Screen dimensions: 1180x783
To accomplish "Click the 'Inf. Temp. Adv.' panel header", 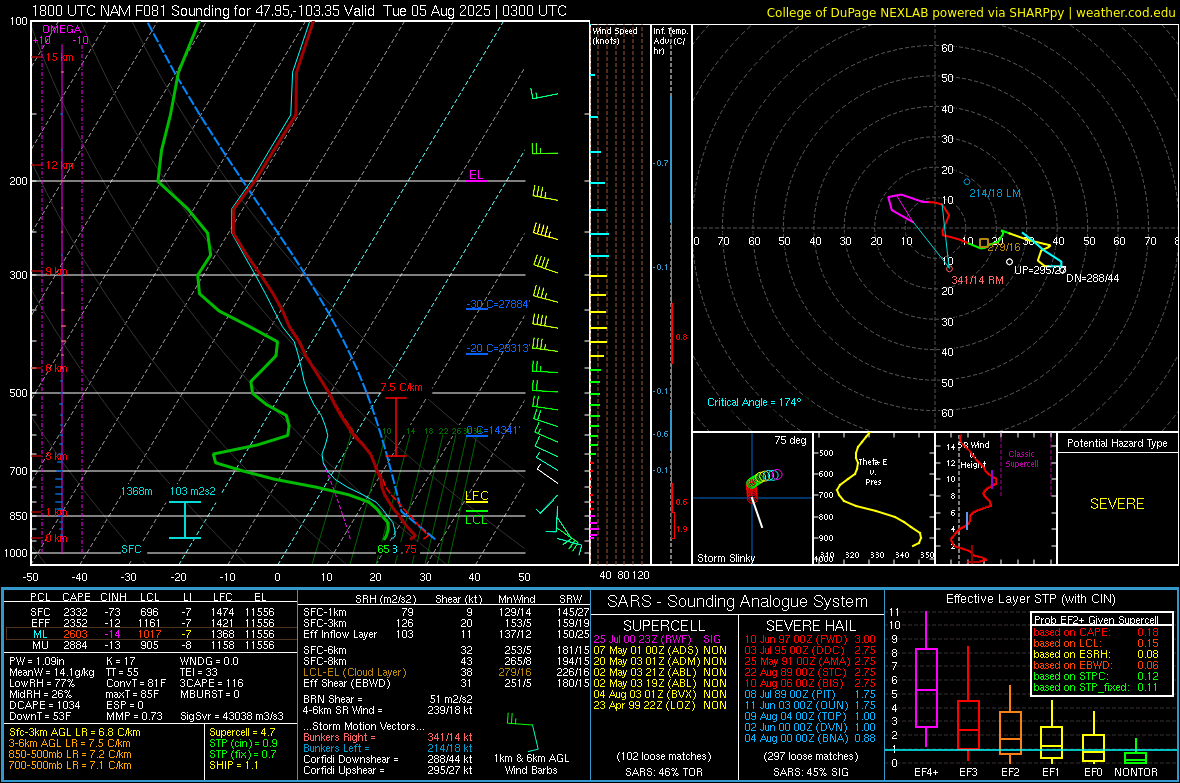I will coord(670,40).
